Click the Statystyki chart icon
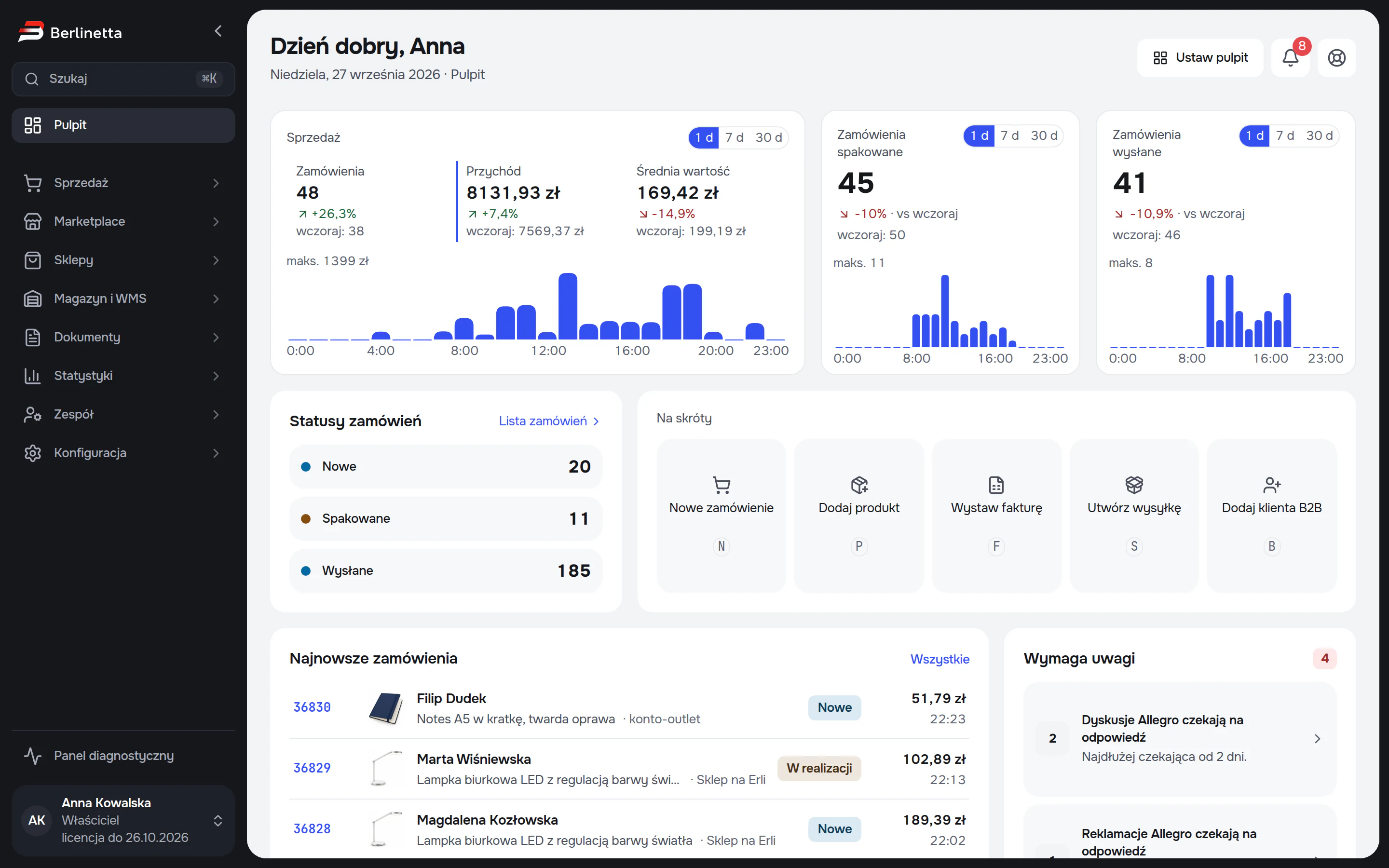This screenshot has width=1389, height=868. click(33, 376)
